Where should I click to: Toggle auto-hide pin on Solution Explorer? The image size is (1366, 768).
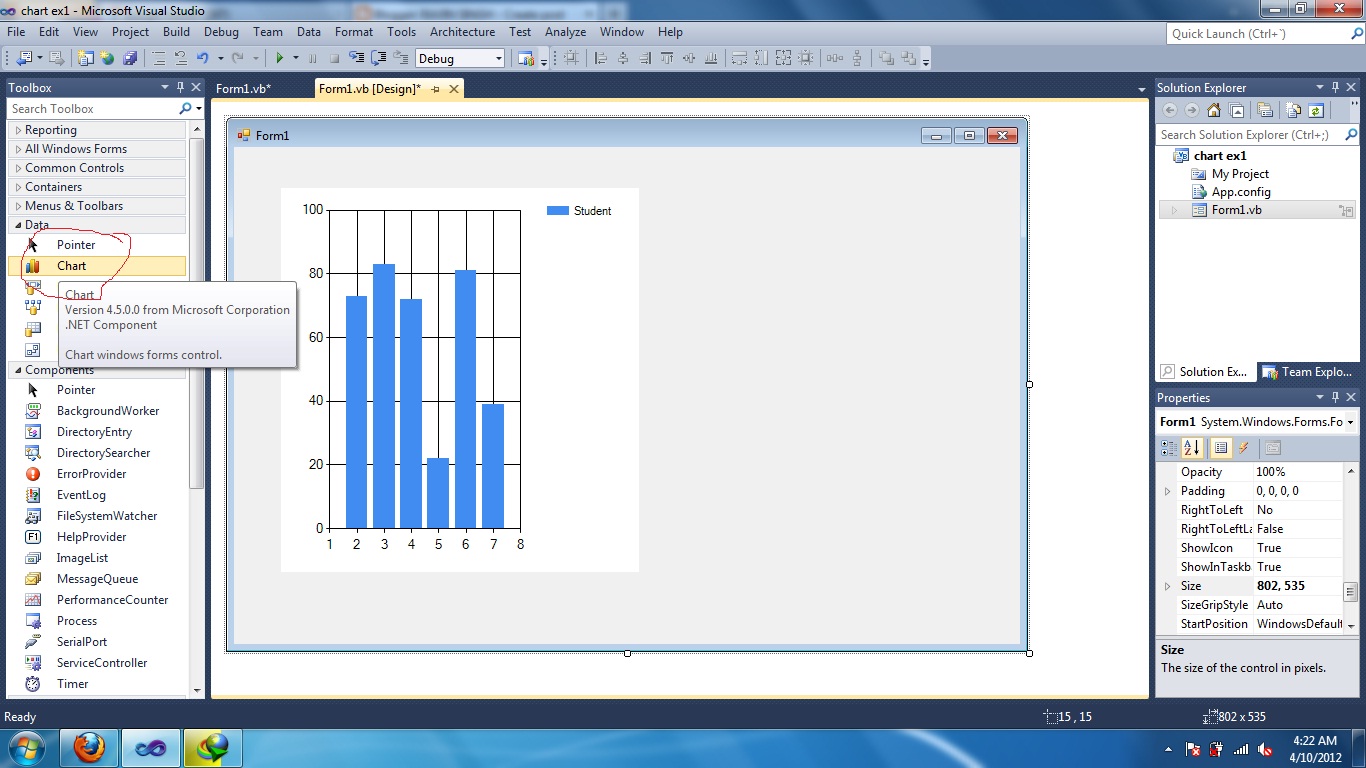click(1335, 88)
